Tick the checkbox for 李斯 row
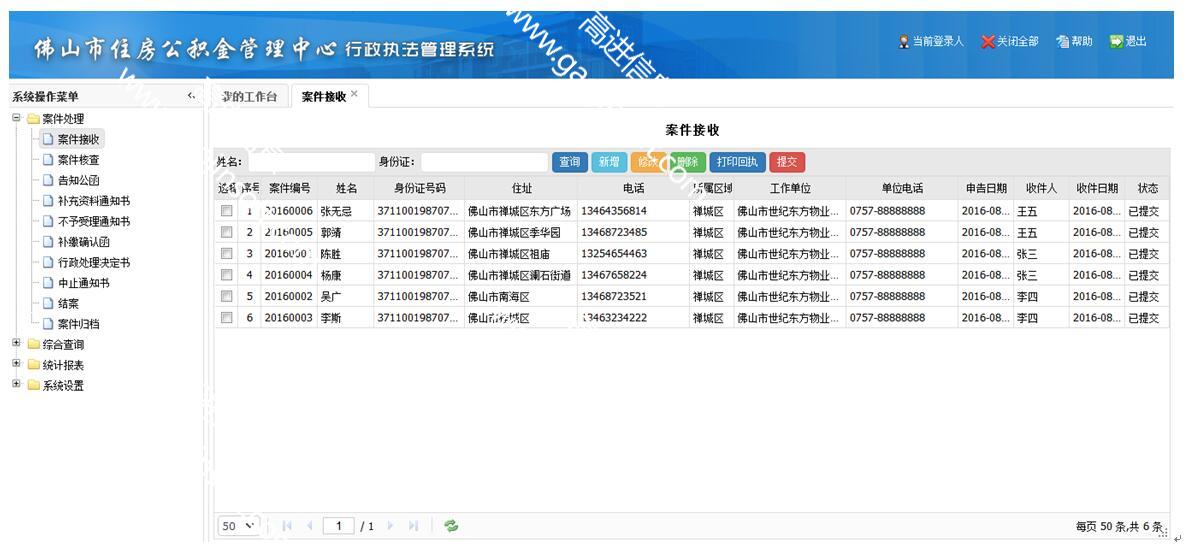The height and width of the screenshot is (555, 1195). [227, 318]
